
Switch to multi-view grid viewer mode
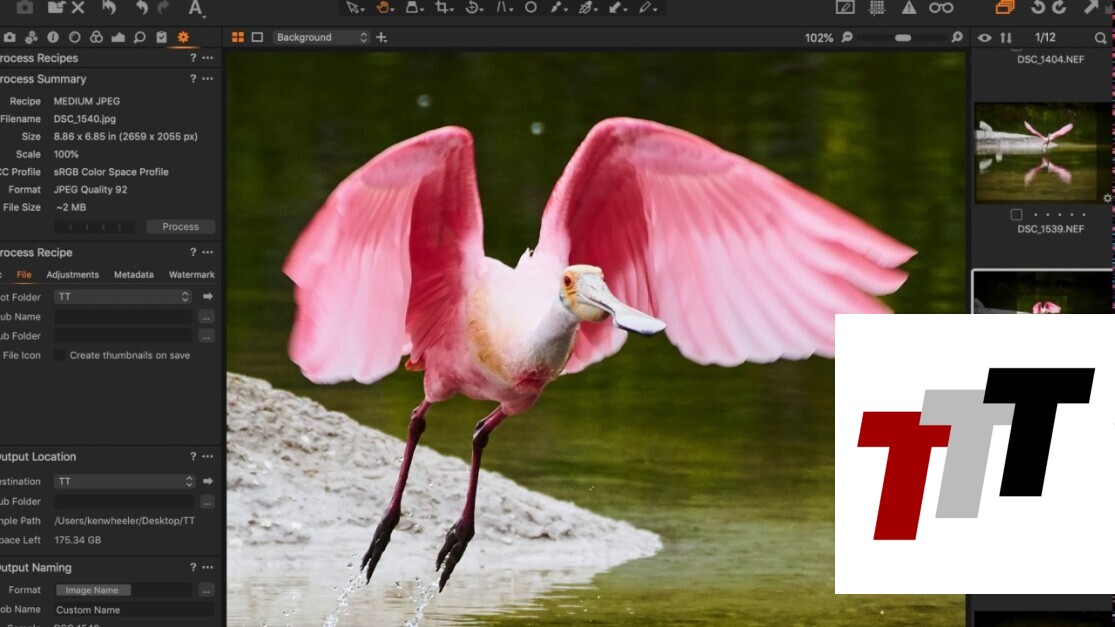(x=238, y=37)
